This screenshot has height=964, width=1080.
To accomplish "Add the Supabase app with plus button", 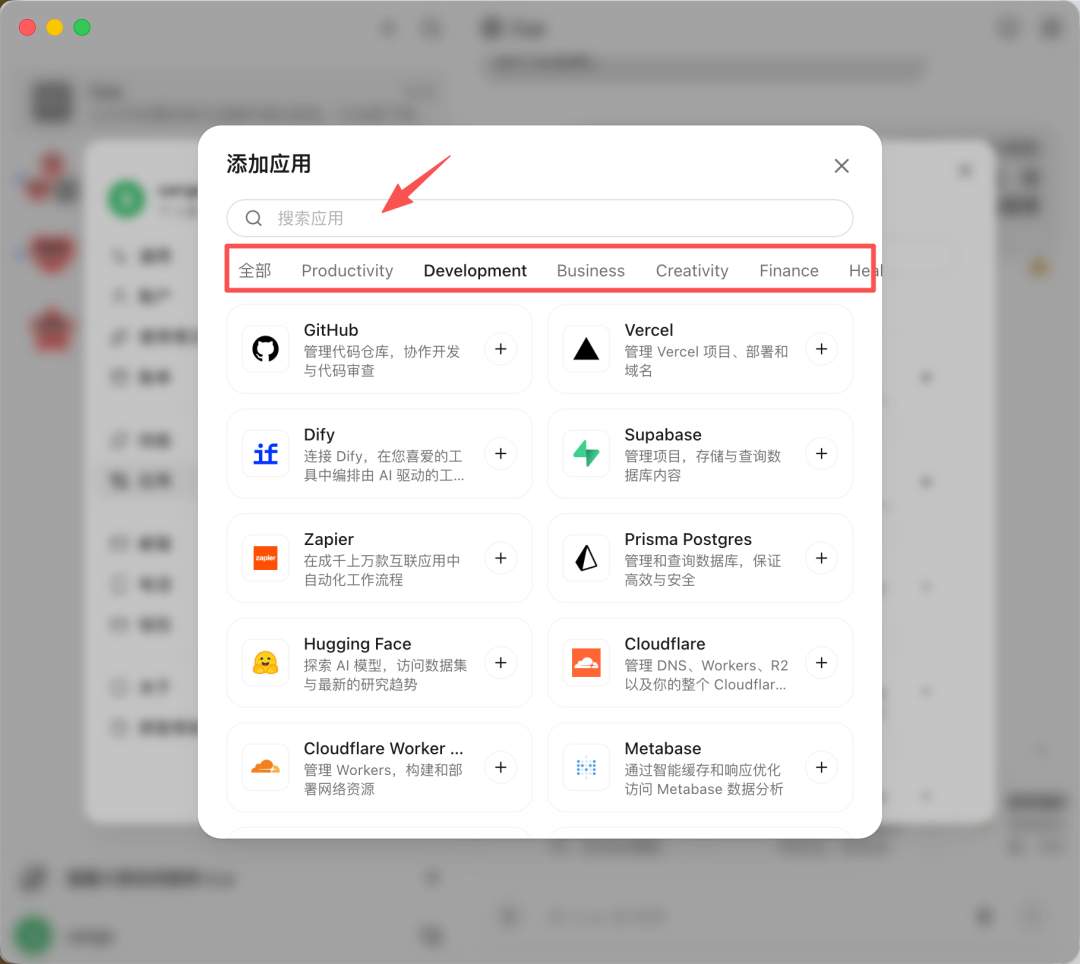I will tap(821, 454).
